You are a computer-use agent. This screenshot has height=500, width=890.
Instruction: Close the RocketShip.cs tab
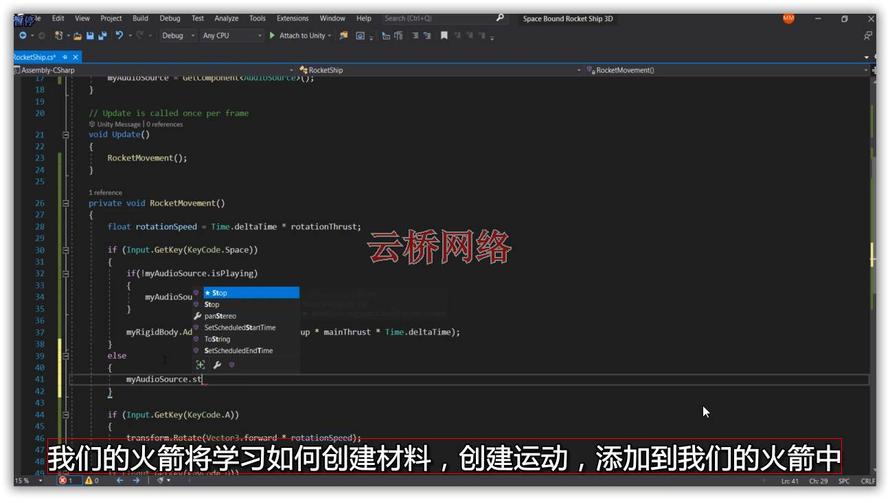click(x=76, y=57)
